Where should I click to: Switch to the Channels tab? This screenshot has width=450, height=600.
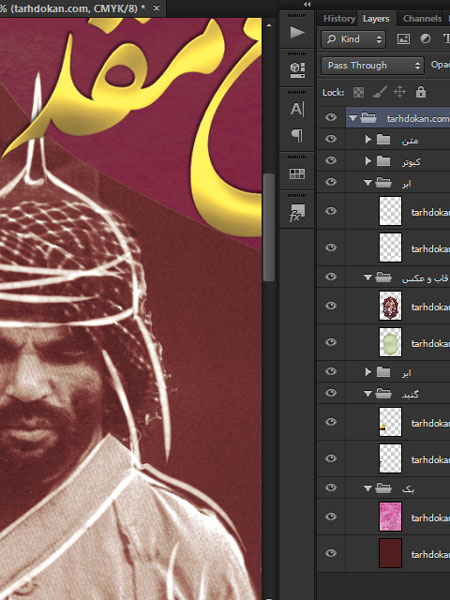422,18
